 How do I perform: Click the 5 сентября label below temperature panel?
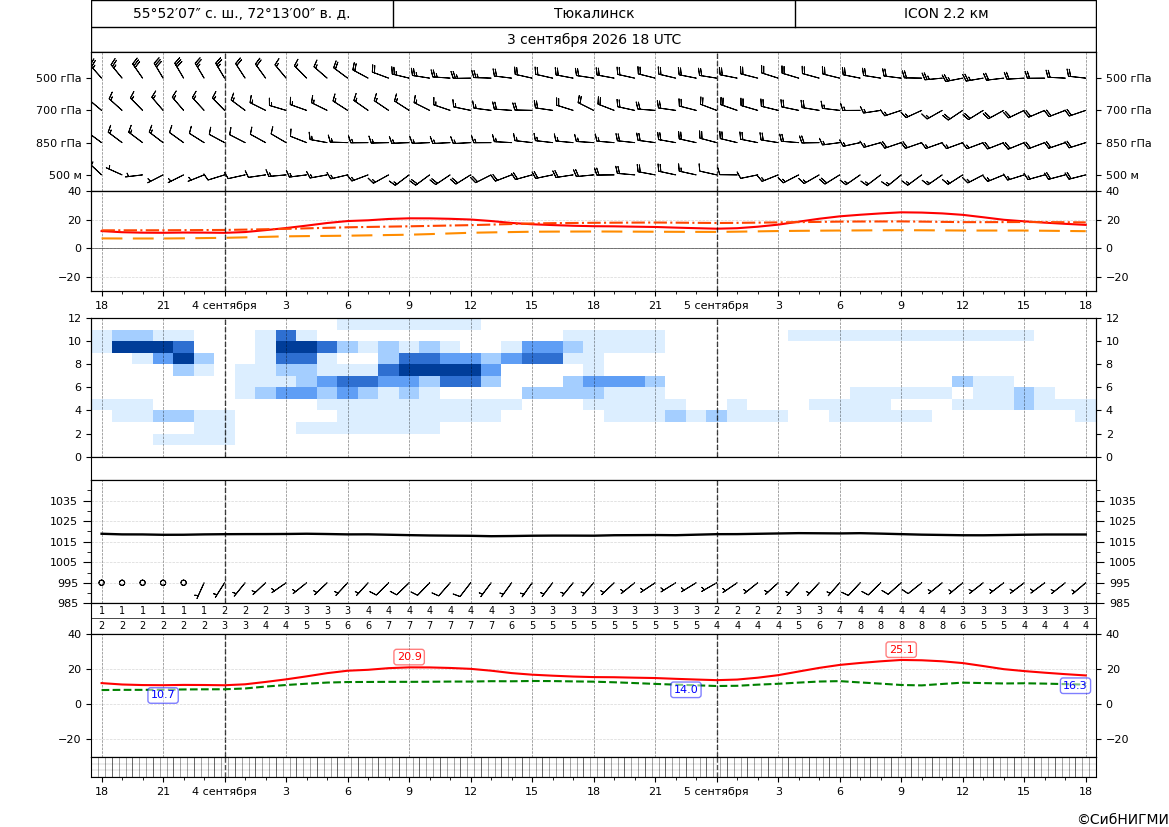pos(716,305)
